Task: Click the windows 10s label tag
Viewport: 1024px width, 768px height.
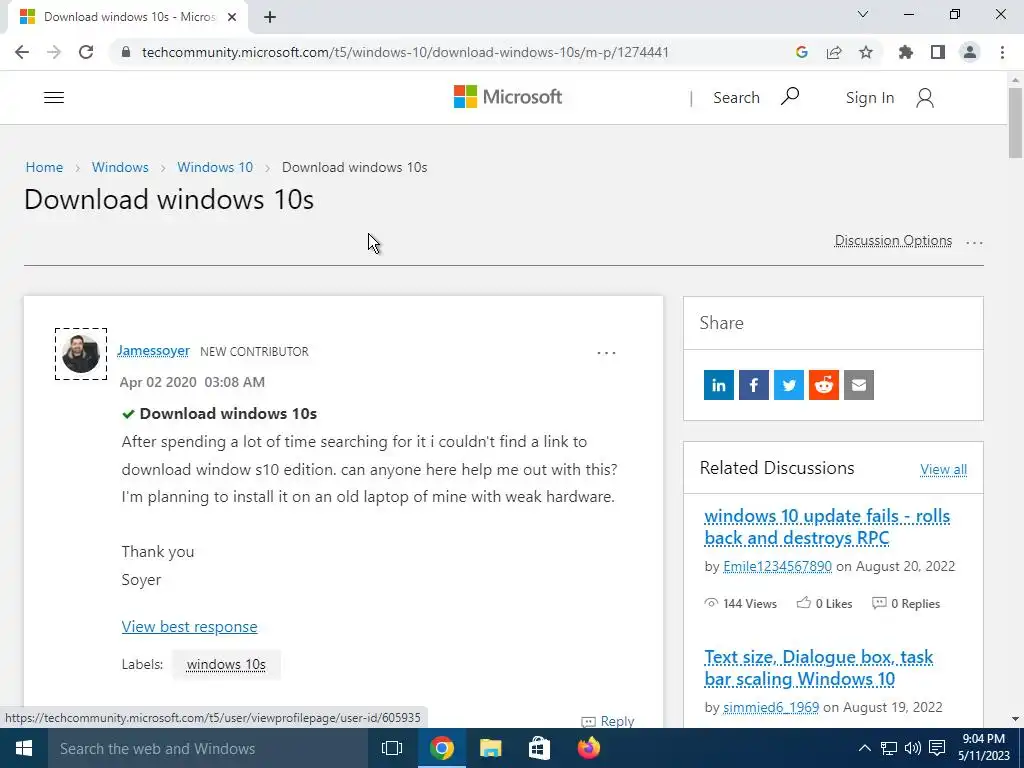Action: click(226, 664)
